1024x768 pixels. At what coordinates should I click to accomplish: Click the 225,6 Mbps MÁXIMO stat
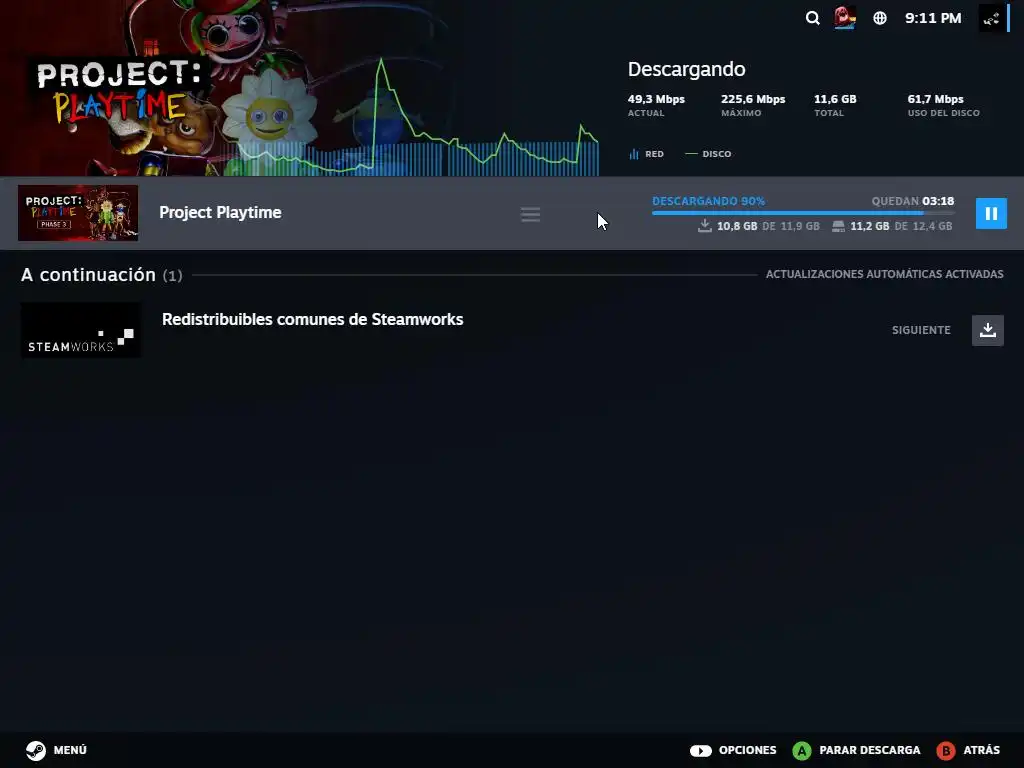[x=753, y=104]
